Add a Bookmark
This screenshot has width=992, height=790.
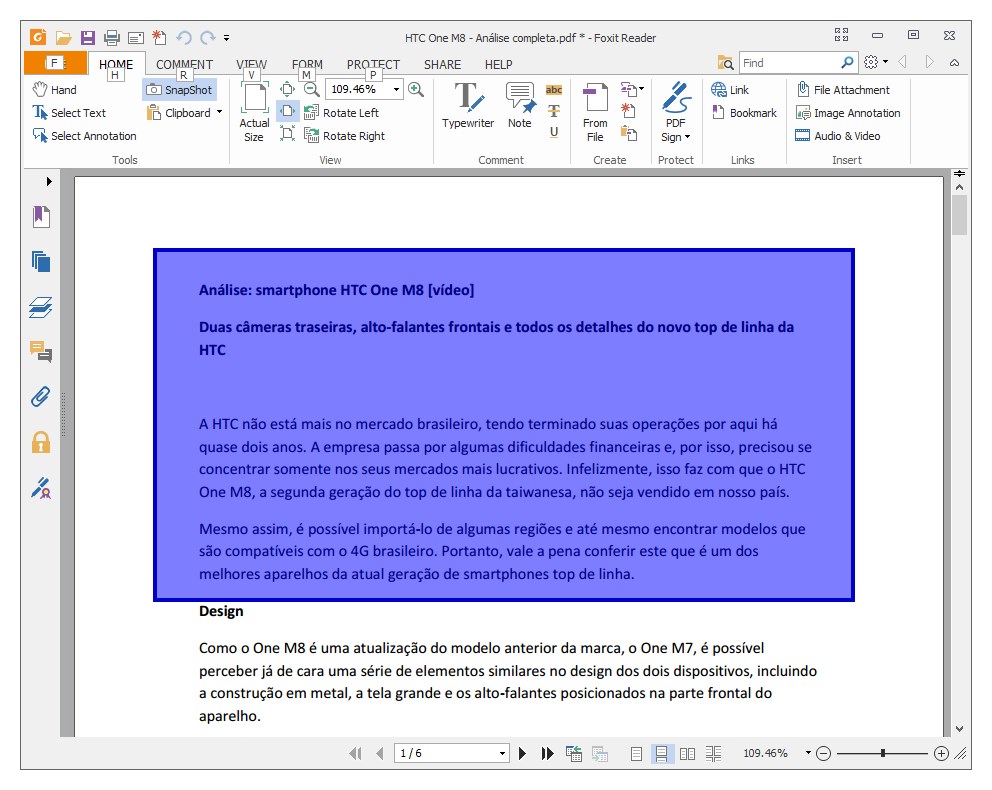[x=744, y=113]
